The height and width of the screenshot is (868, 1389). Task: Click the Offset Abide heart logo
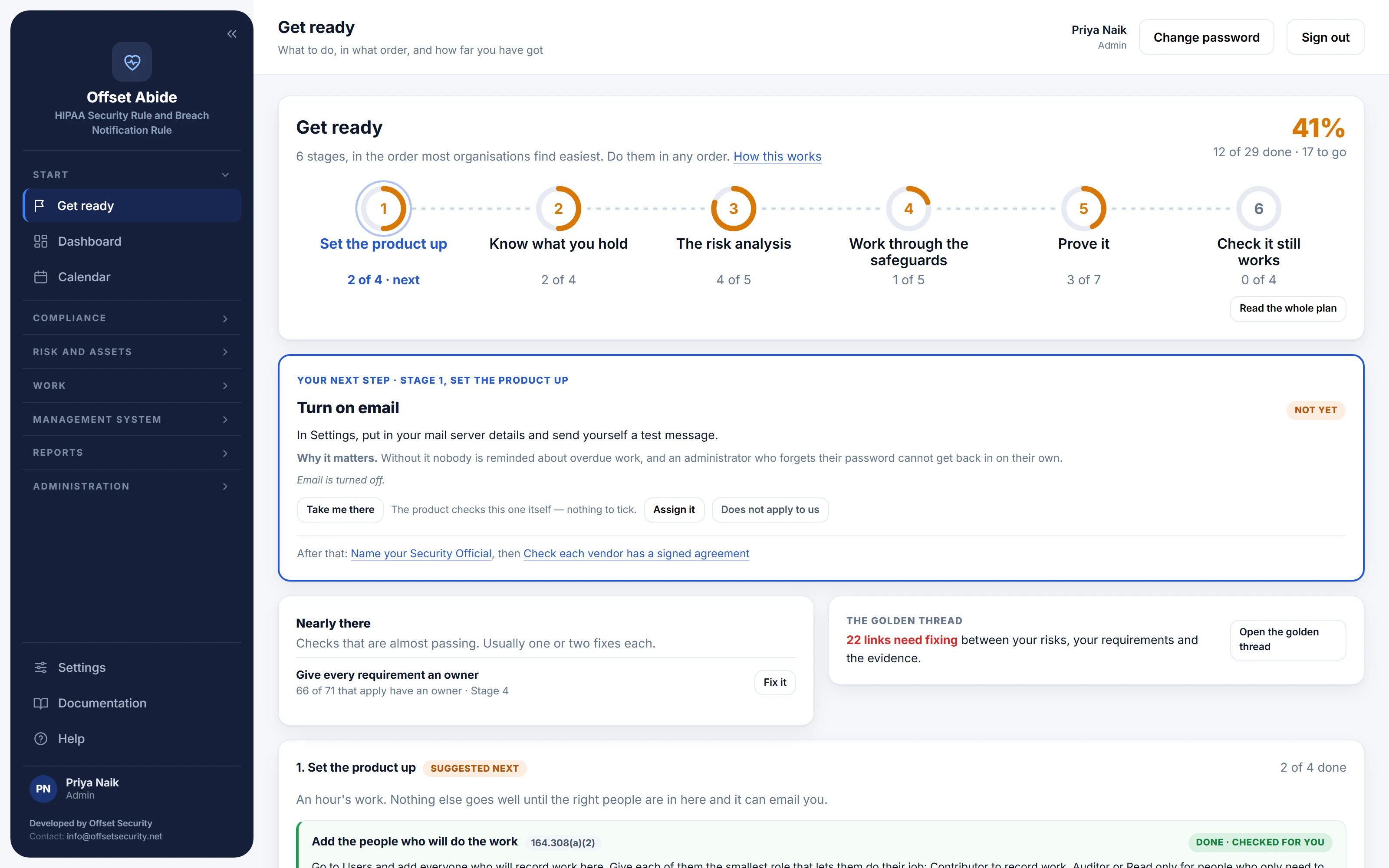tap(132, 62)
